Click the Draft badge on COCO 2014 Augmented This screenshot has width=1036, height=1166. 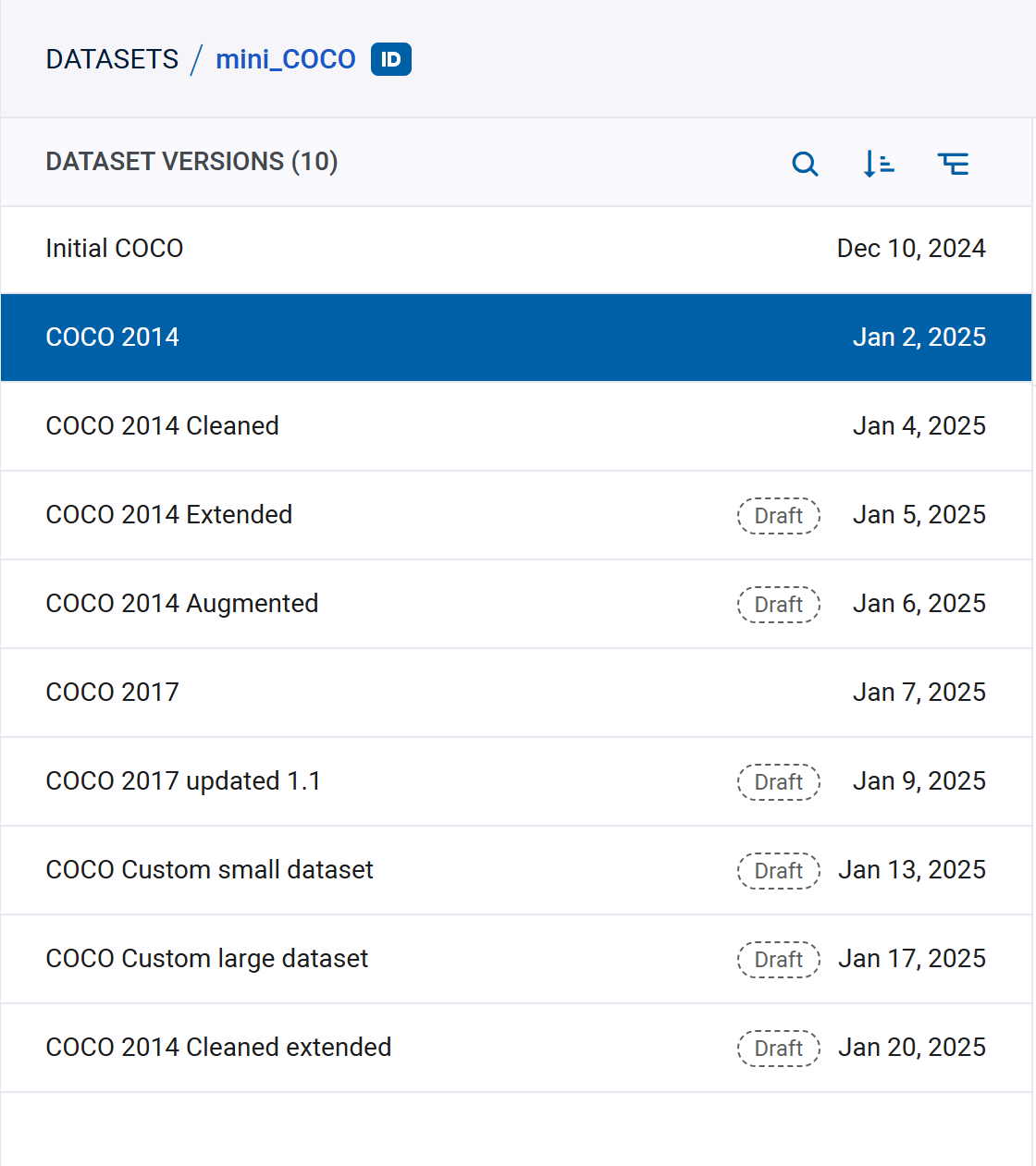(x=778, y=605)
